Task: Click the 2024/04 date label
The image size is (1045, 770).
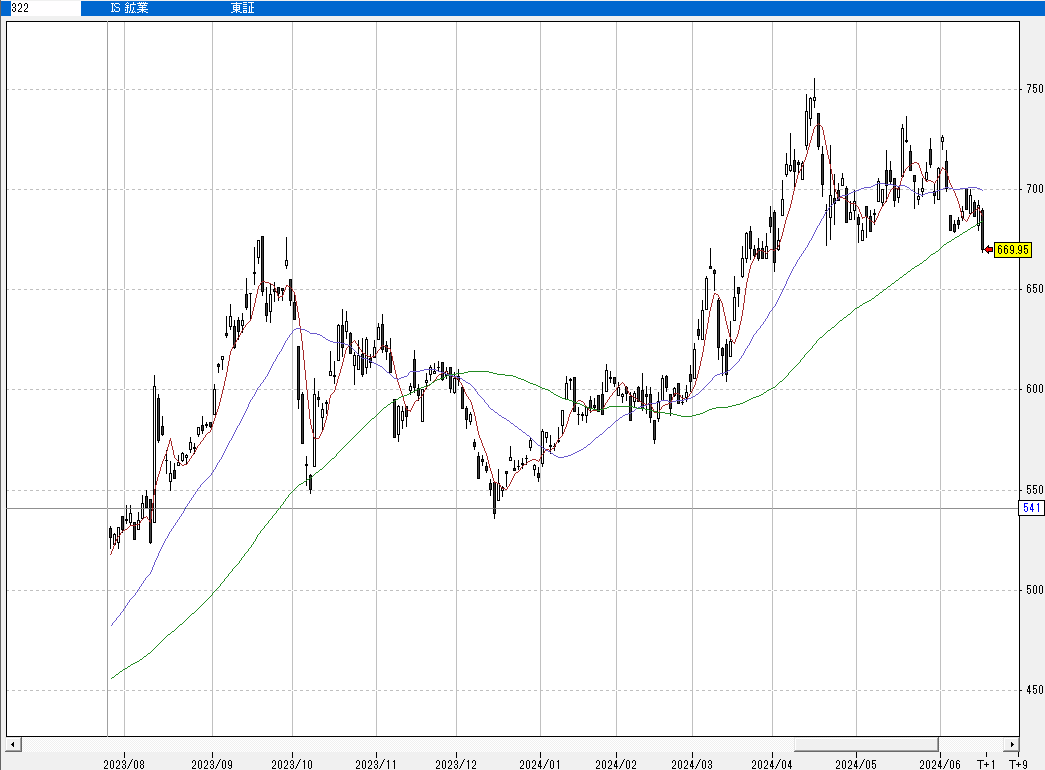Action: tap(772, 764)
